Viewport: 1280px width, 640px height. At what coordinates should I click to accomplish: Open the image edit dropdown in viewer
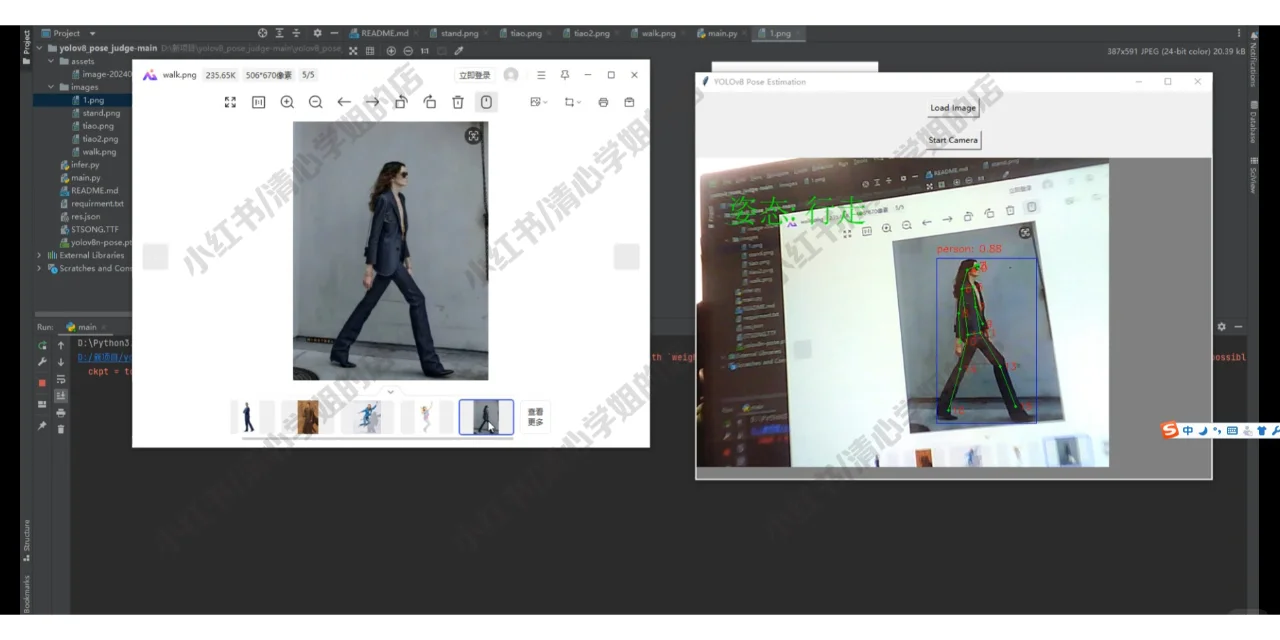[538, 102]
